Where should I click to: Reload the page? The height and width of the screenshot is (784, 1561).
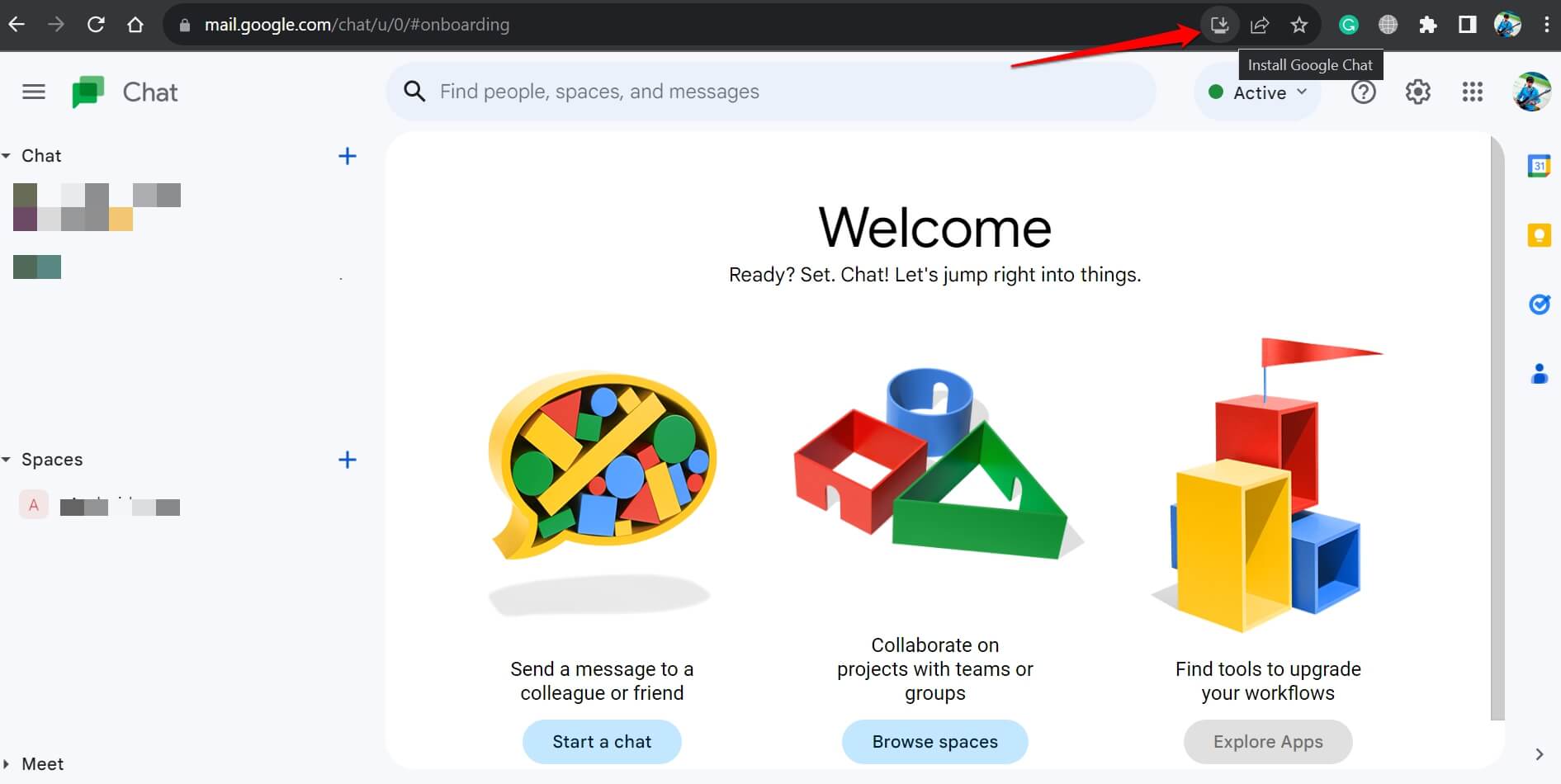click(x=96, y=25)
